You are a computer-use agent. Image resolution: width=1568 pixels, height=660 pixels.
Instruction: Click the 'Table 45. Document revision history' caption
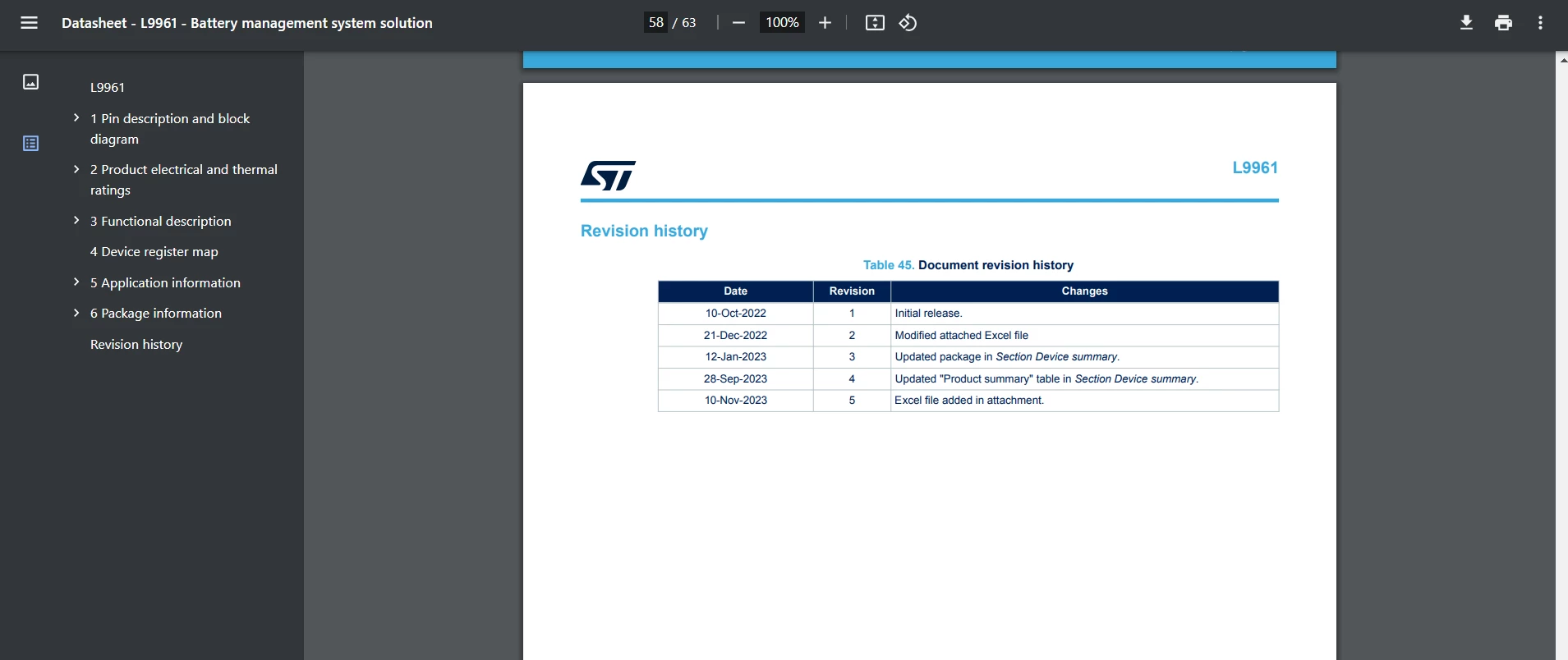coord(968,265)
